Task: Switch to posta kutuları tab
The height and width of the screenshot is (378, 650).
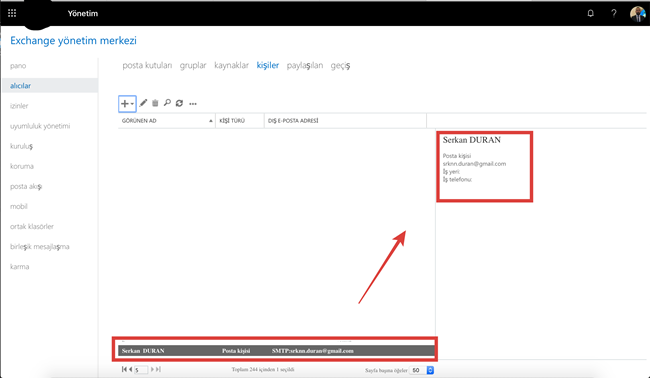Action: [147, 65]
